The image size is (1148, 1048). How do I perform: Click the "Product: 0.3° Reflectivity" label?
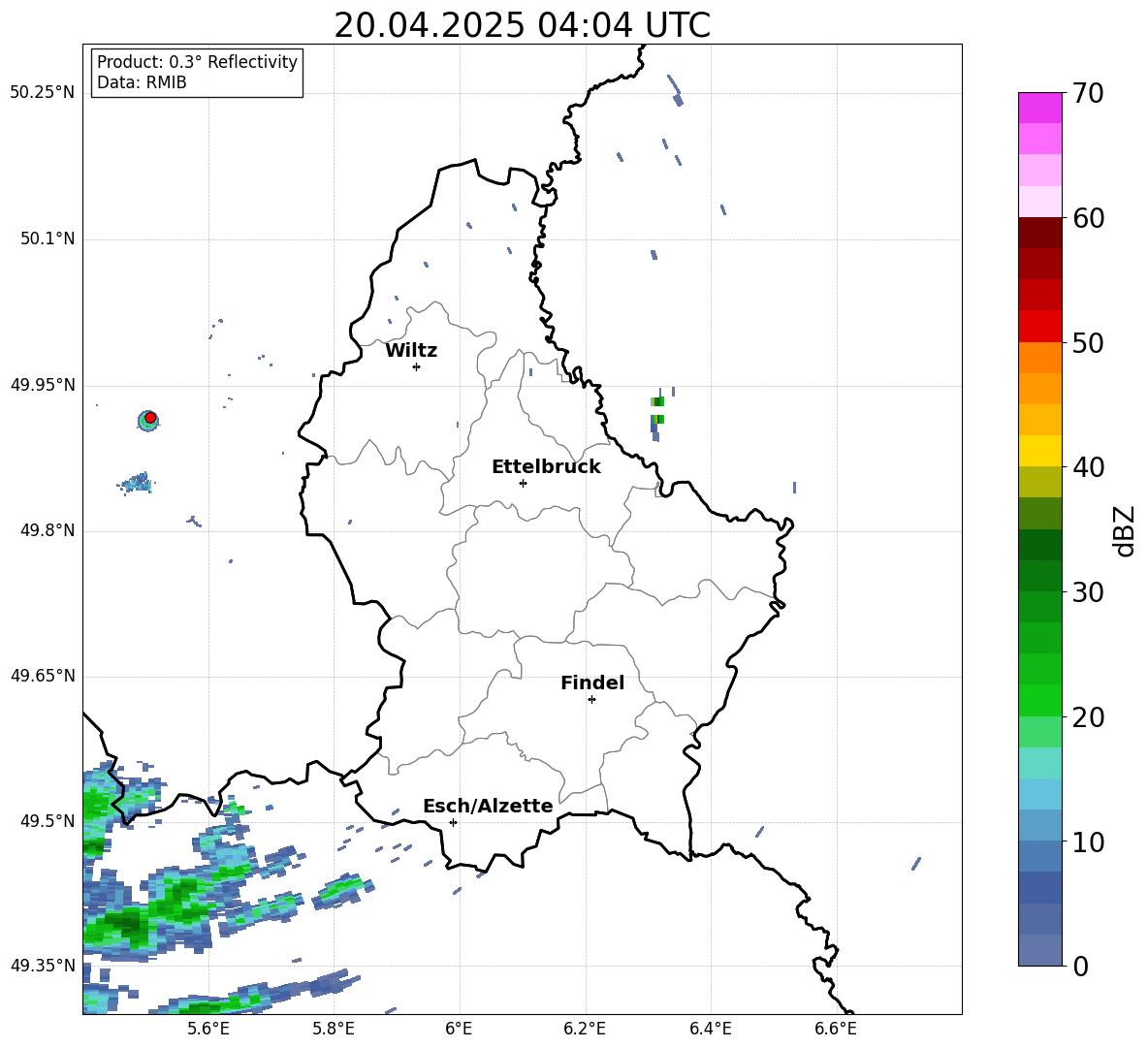coord(197,62)
